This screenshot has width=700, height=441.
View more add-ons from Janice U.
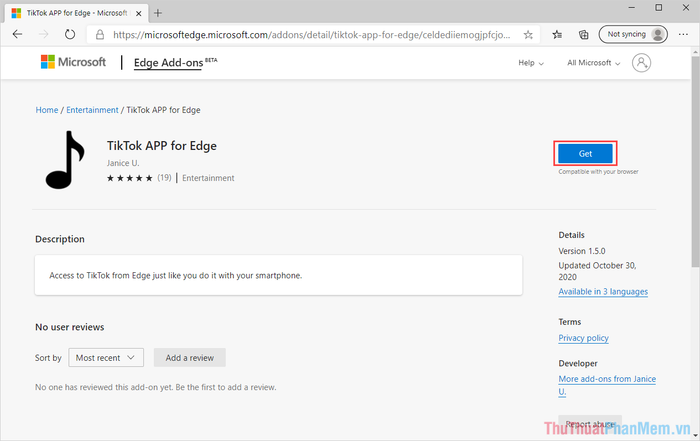click(607, 385)
